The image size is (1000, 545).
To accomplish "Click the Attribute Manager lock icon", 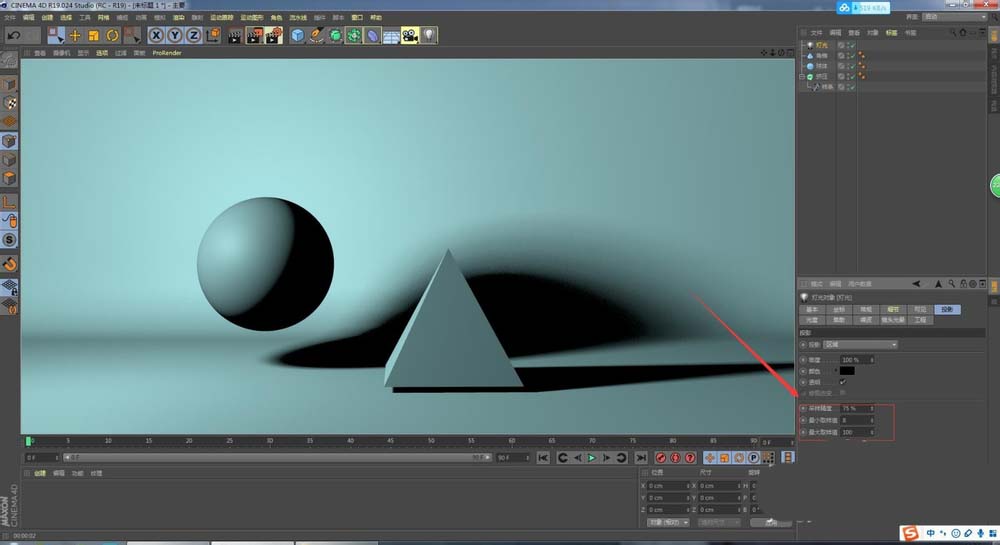I will coord(964,284).
